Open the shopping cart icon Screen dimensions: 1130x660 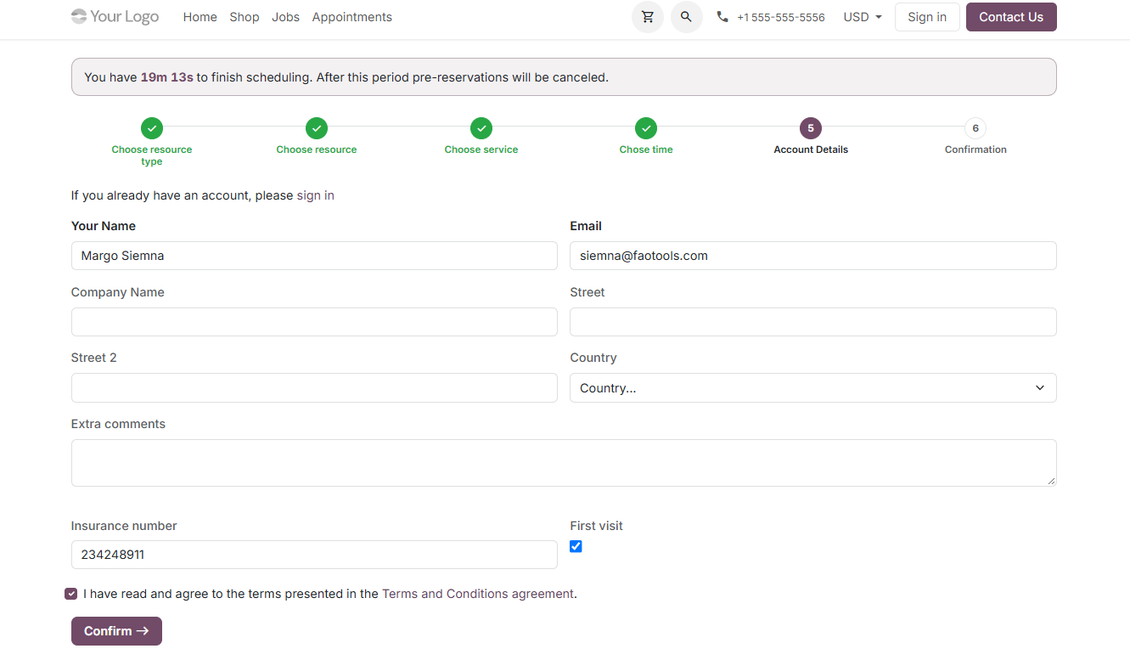tap(647, 17)
